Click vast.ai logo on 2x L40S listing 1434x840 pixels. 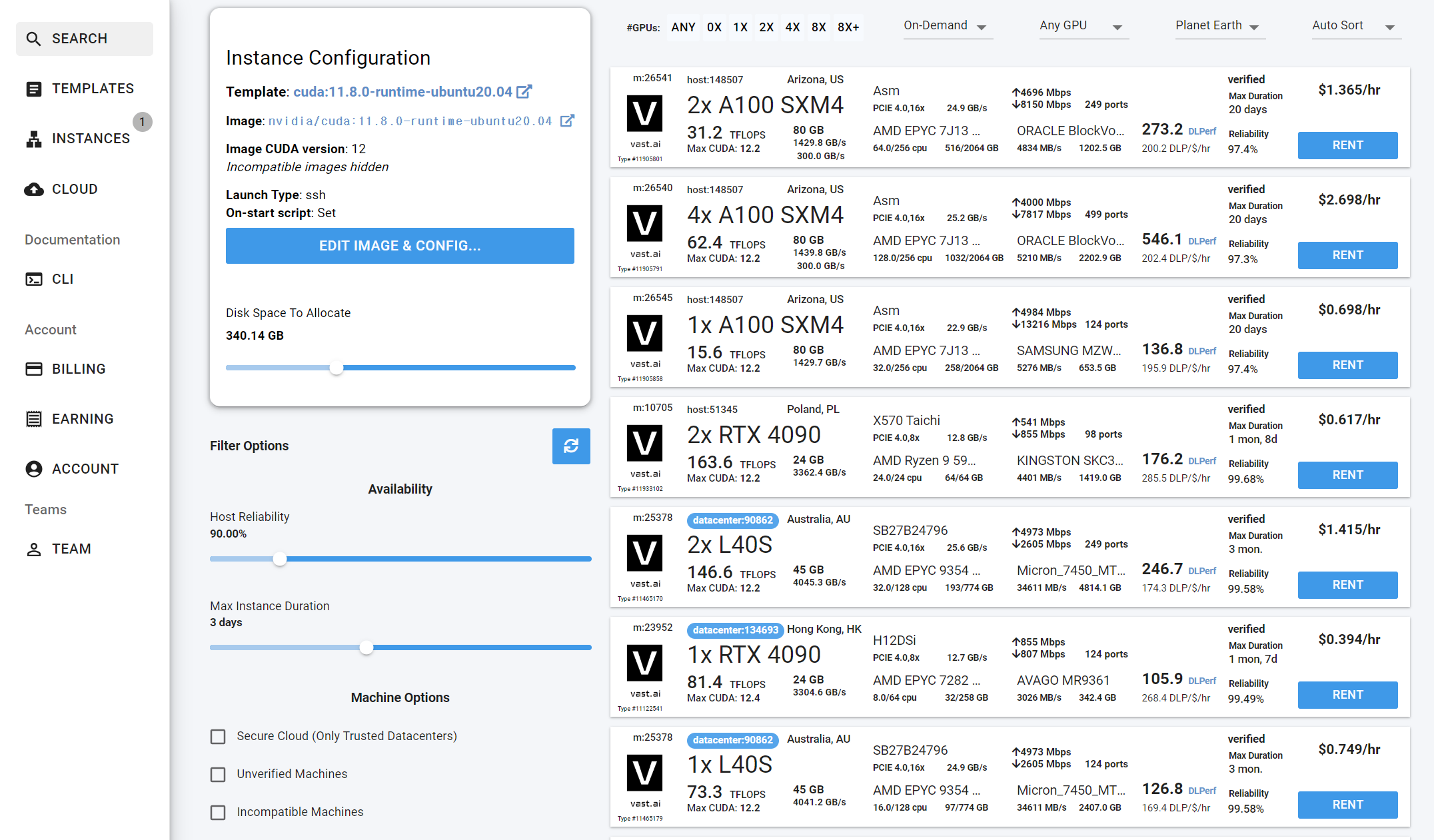644,554
